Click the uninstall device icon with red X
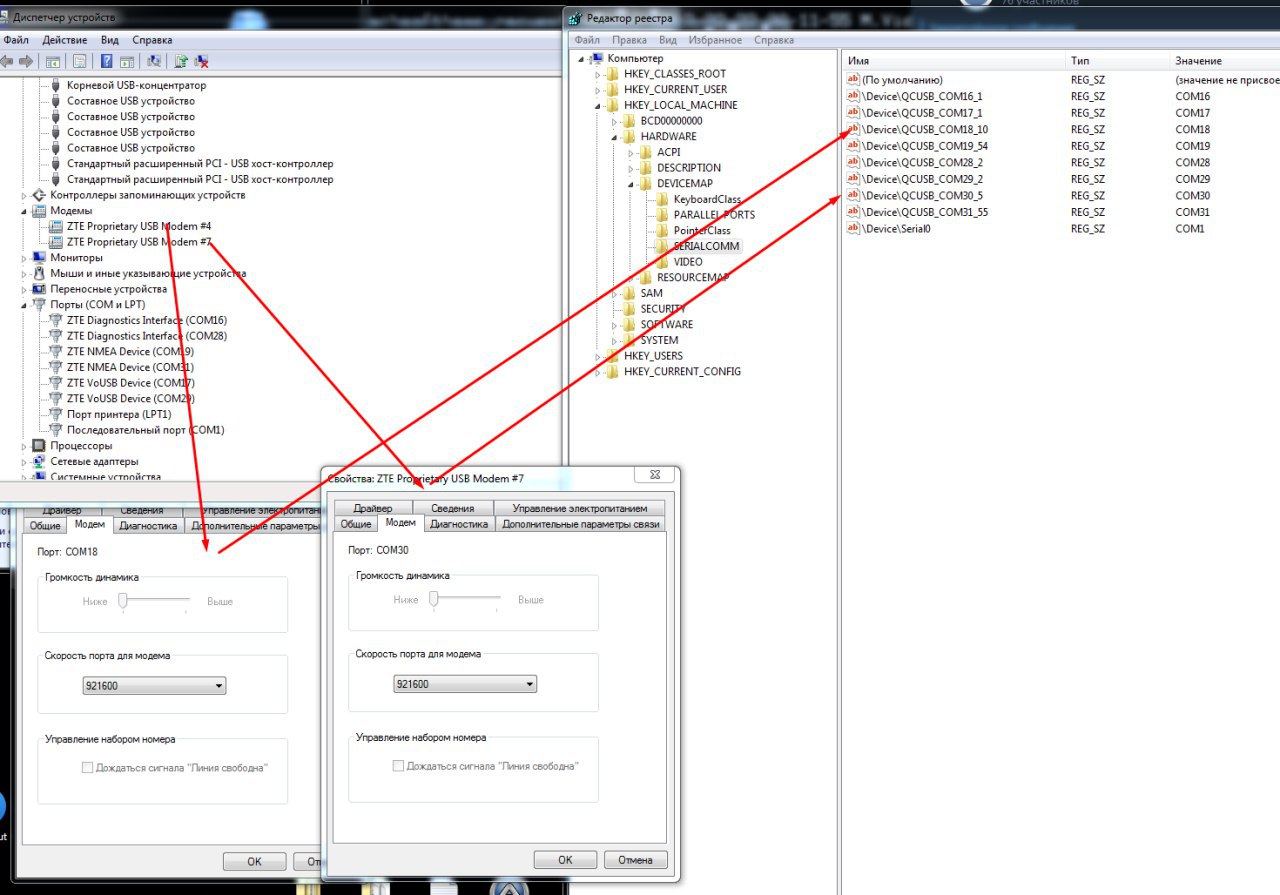 click(201, 61)
